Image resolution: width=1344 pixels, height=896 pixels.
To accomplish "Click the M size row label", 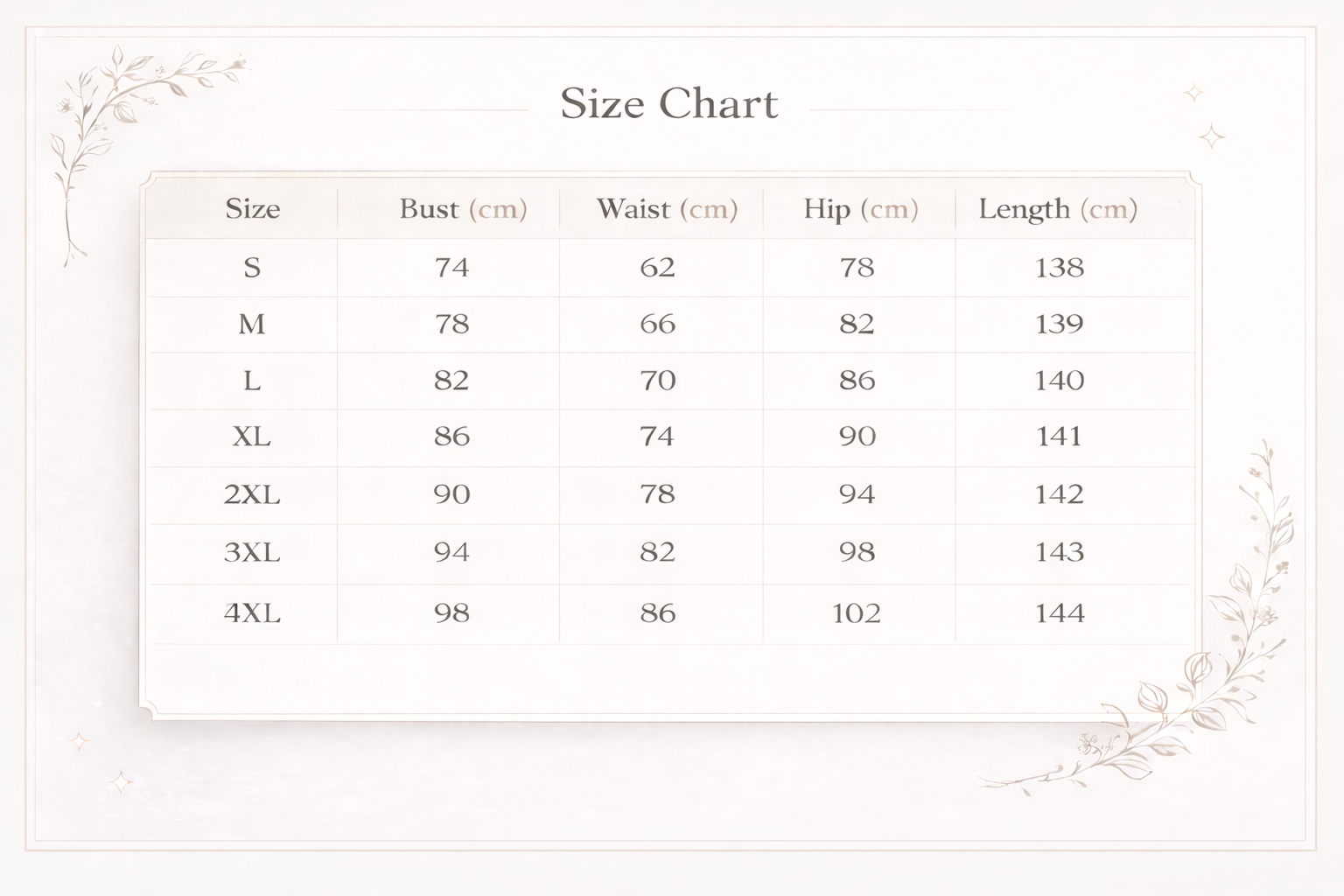I will pos(252,325).
